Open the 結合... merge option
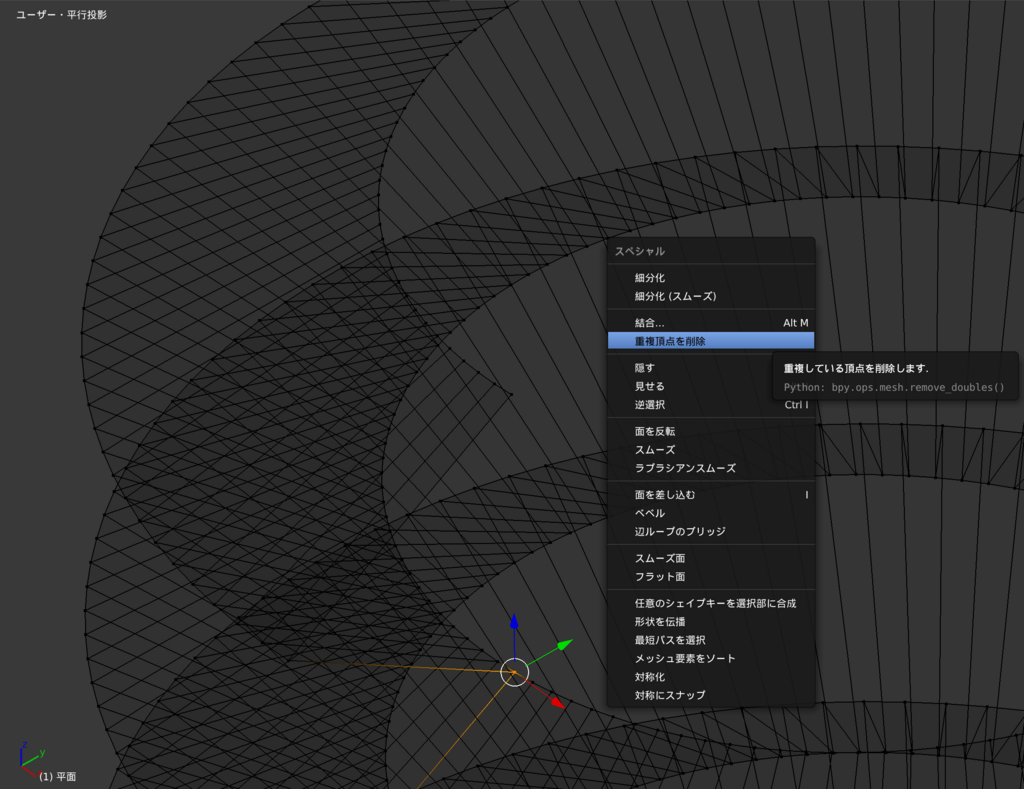The image size is (1024, 789). click(x=711, y=323)
